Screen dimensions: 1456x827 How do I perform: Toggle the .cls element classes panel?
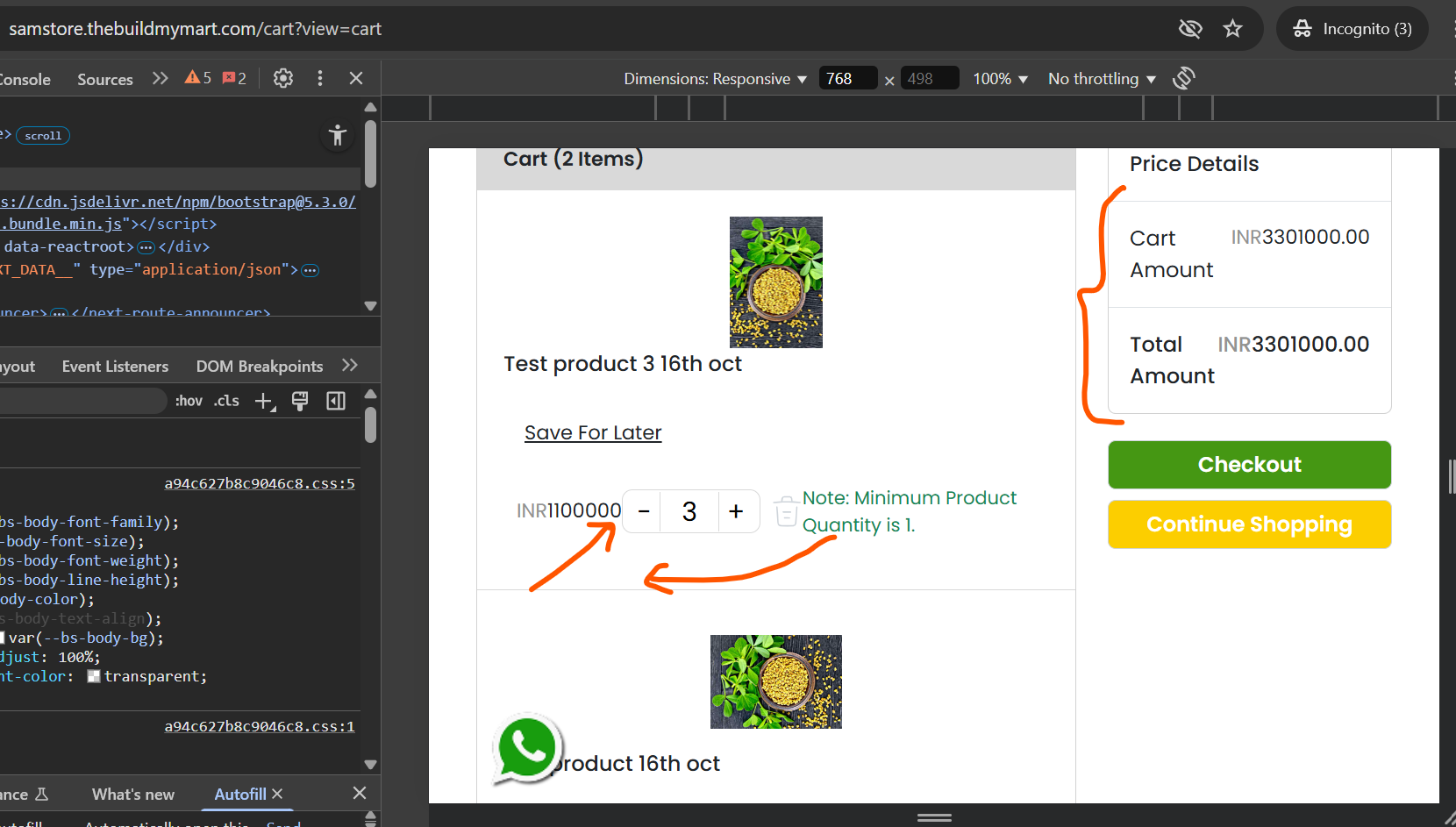[x=226, y=401]
